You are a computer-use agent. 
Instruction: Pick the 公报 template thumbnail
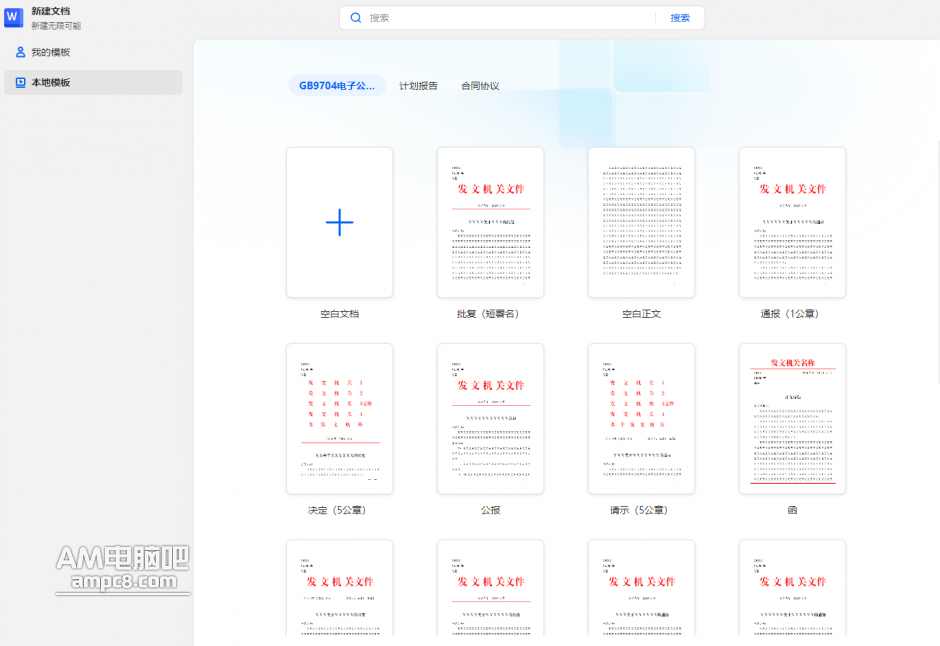[490, 419]
